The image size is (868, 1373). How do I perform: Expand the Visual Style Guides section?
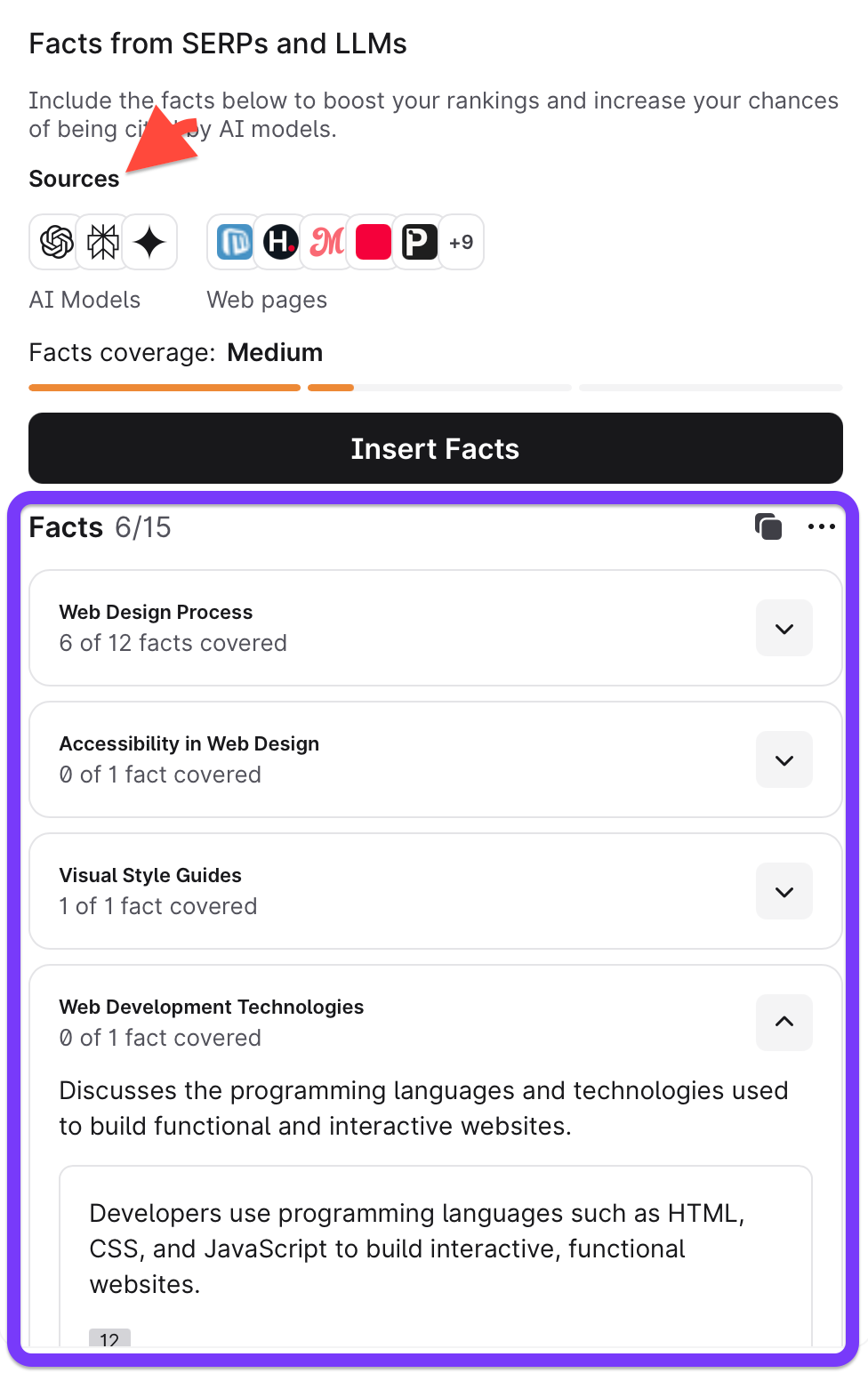point(784,892)
